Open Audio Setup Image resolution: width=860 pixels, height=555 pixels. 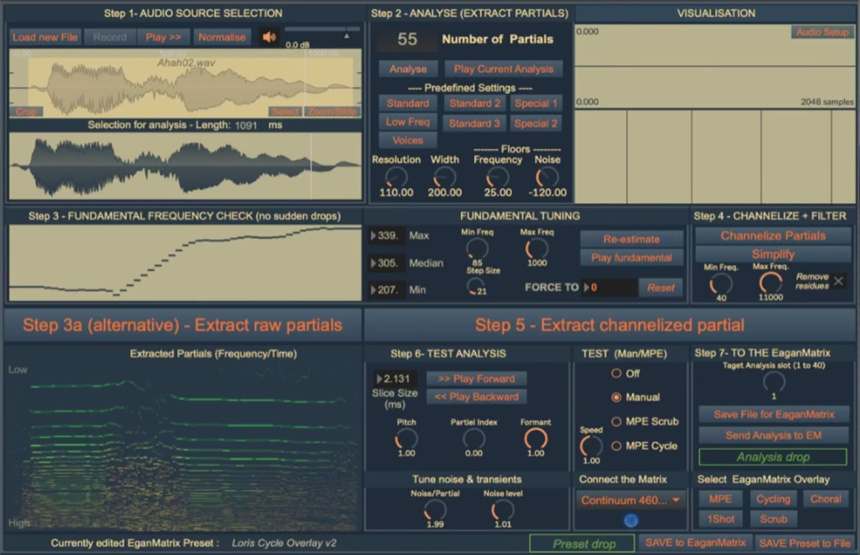click(822, 32)
